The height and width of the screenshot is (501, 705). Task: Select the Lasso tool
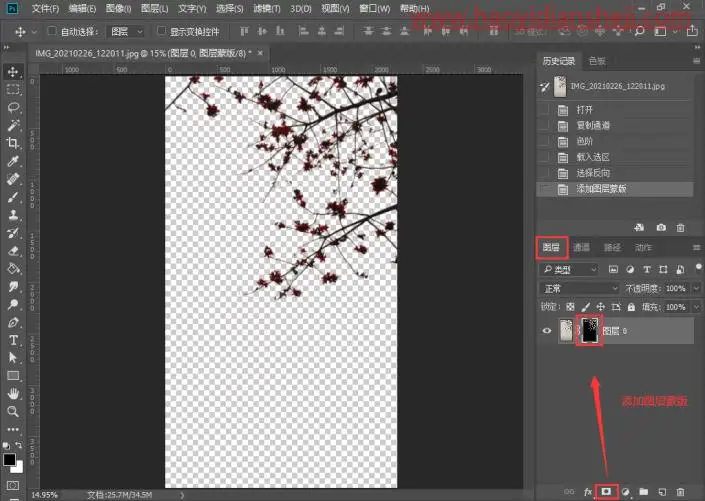click(13, 107)
